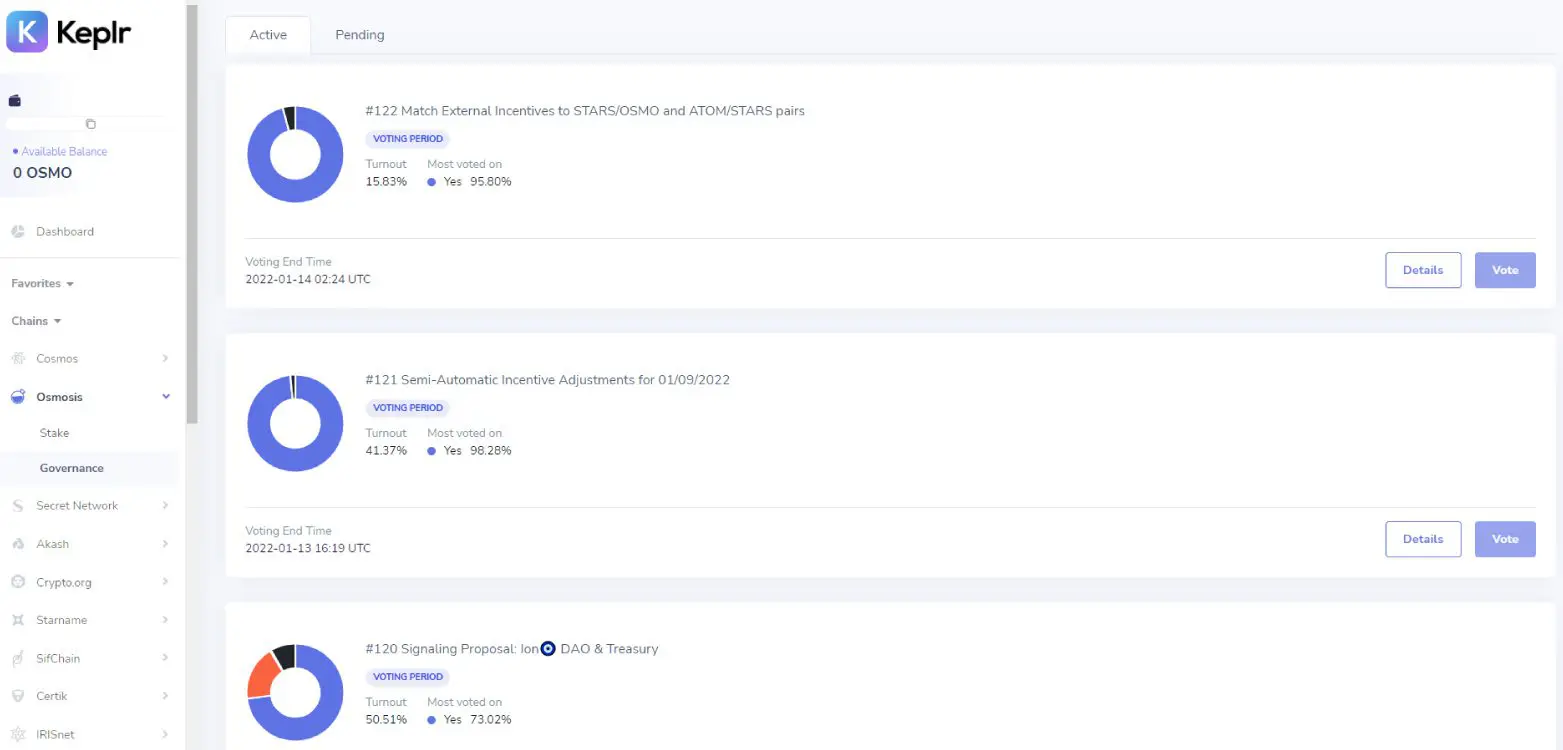
Task: Click the Secret Network icon
Action: click(18, 506)
